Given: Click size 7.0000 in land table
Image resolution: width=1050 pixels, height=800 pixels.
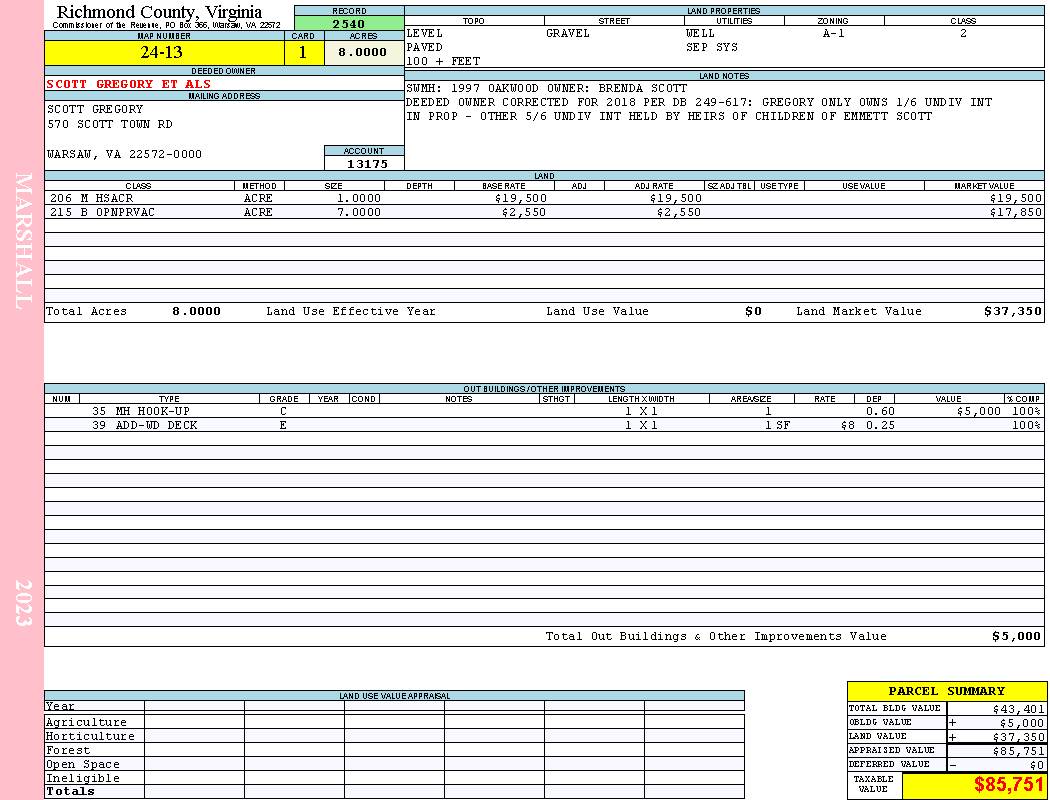Looking at the screenshot, I should click(x=359, y=212).
